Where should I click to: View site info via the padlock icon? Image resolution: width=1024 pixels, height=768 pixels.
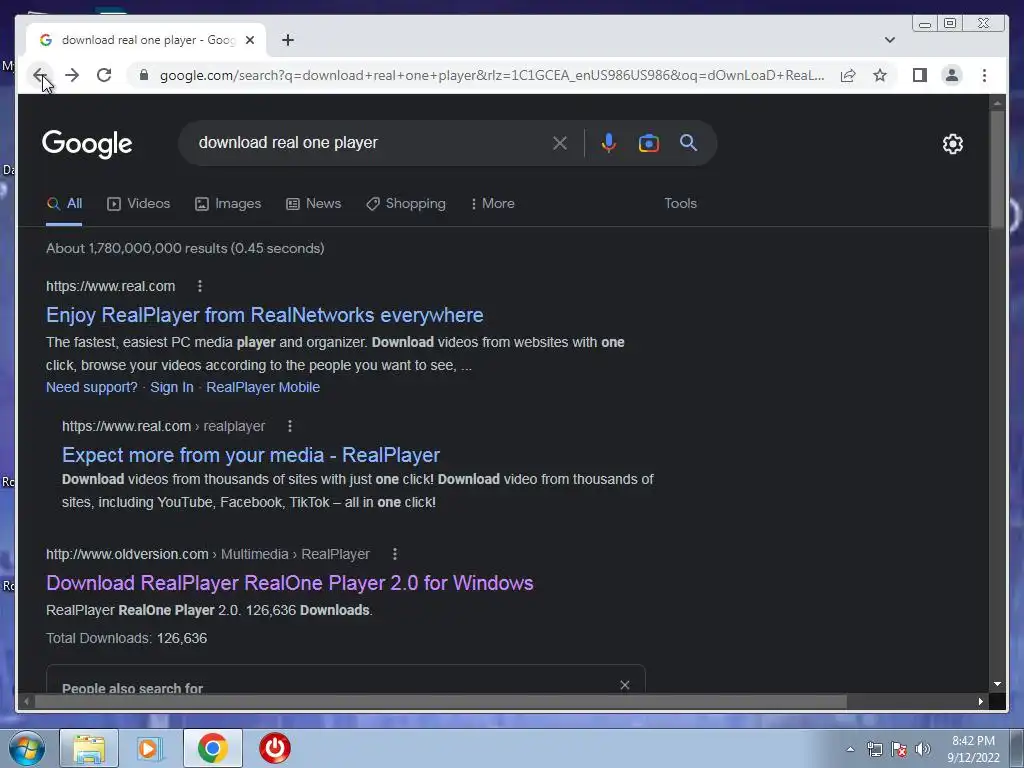coord(144,75)
